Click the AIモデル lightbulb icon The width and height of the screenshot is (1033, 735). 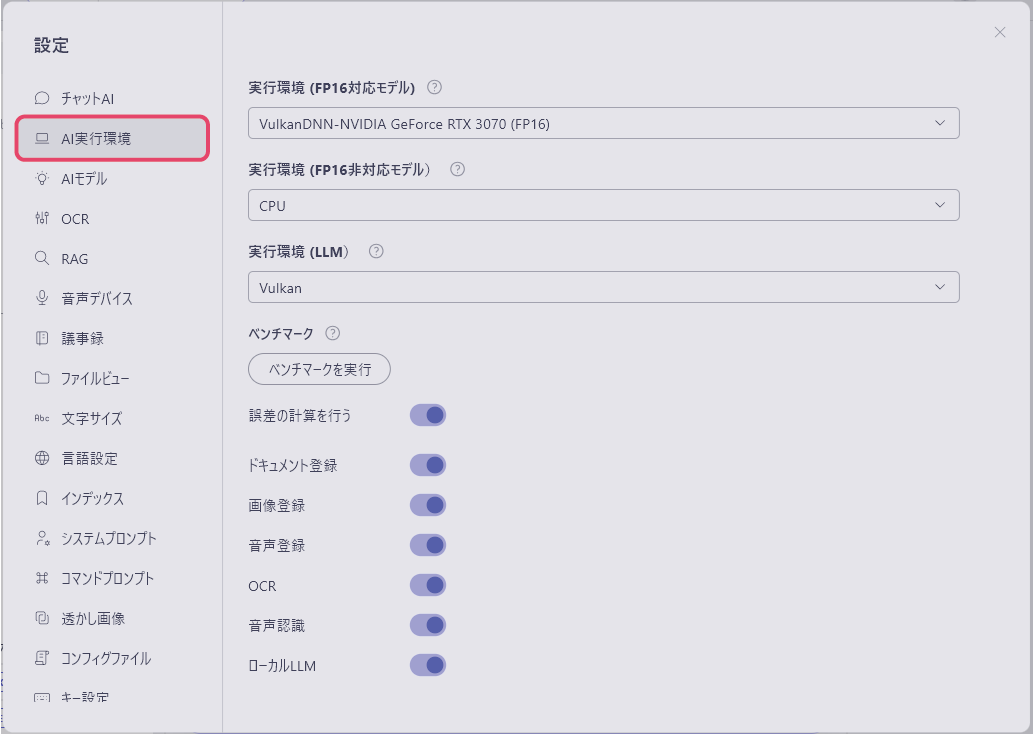[41, 178]
